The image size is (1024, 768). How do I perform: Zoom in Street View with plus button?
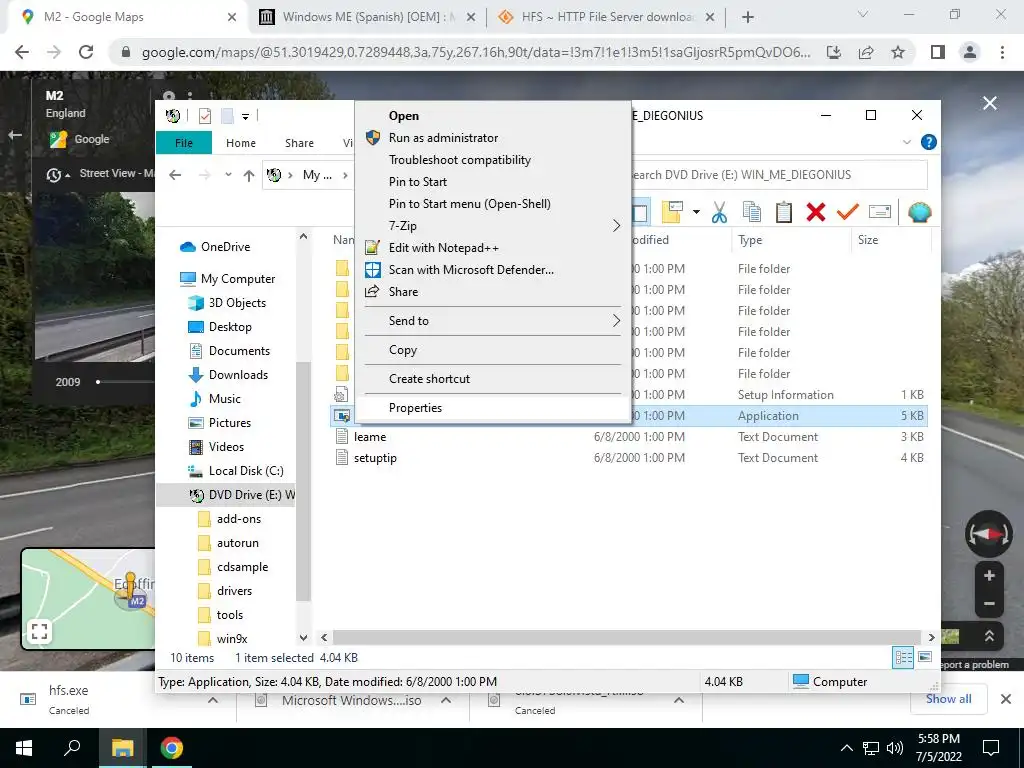click(989, 575)
